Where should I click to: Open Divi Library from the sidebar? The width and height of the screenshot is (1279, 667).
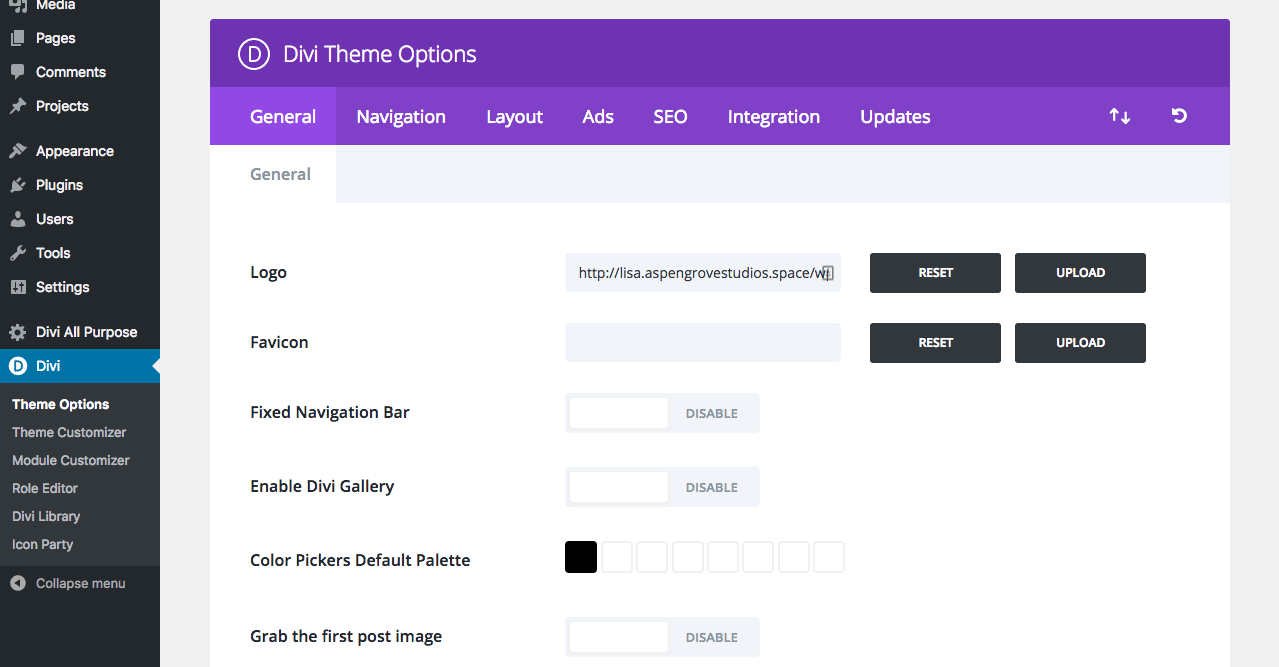coord(46,516)
